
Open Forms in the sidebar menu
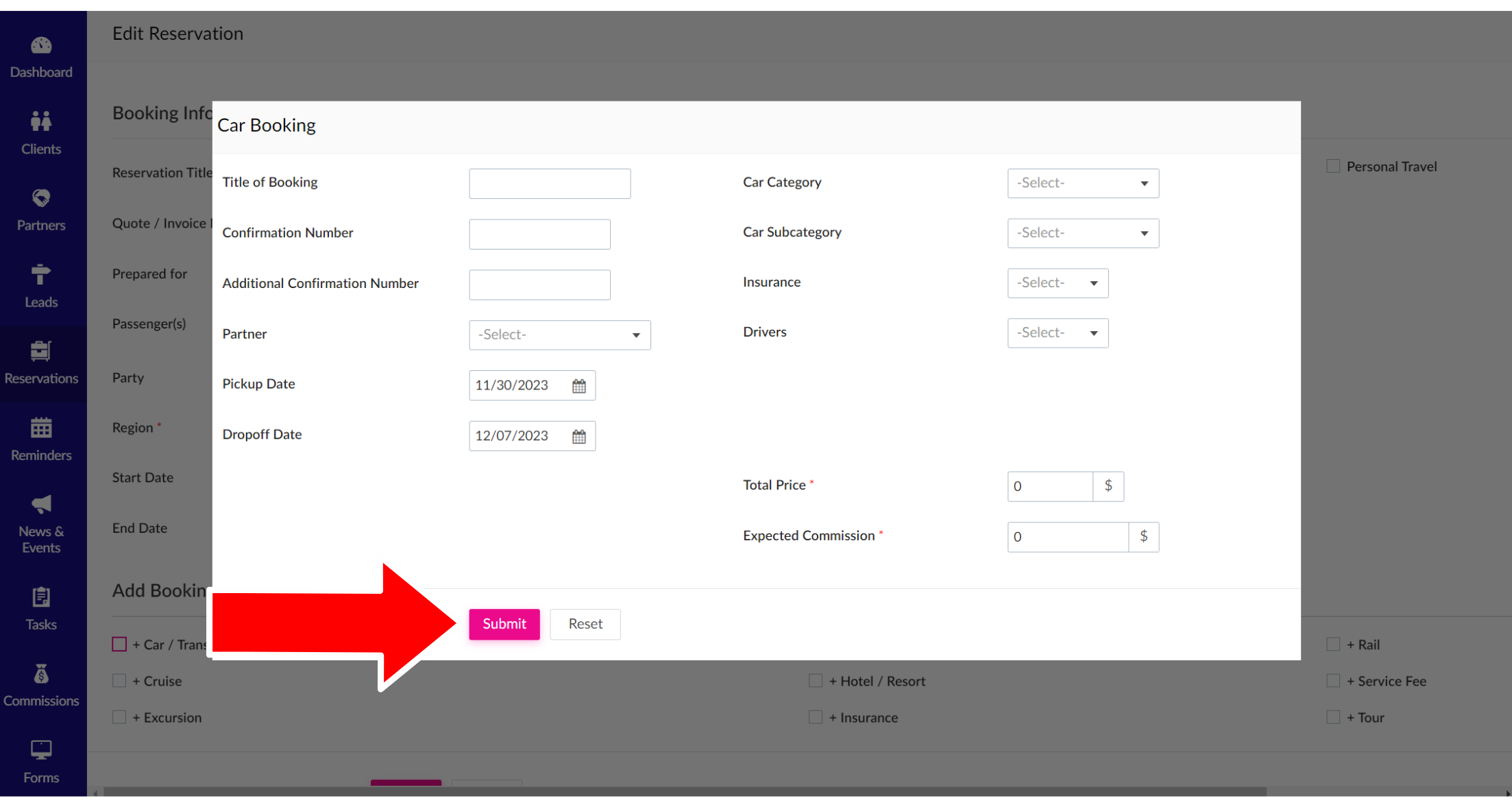click(41, 761)
